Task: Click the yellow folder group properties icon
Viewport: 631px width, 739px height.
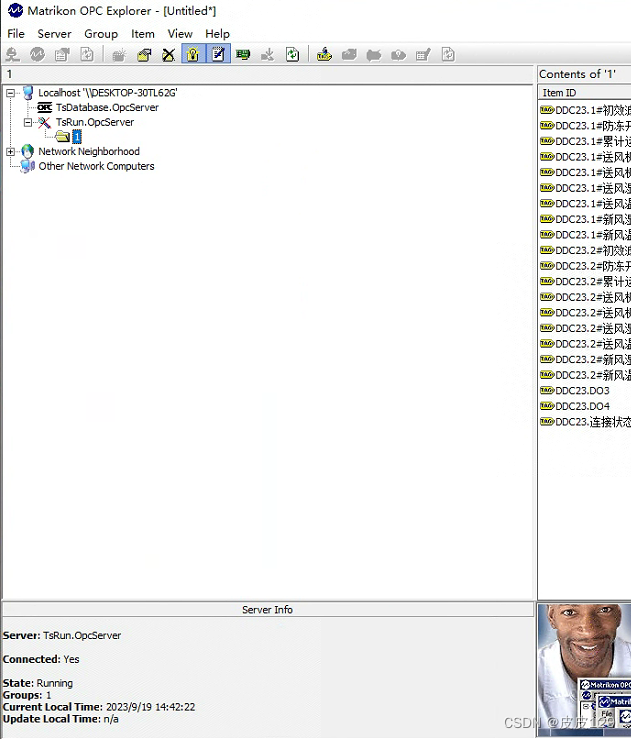Action: [144, 55]
